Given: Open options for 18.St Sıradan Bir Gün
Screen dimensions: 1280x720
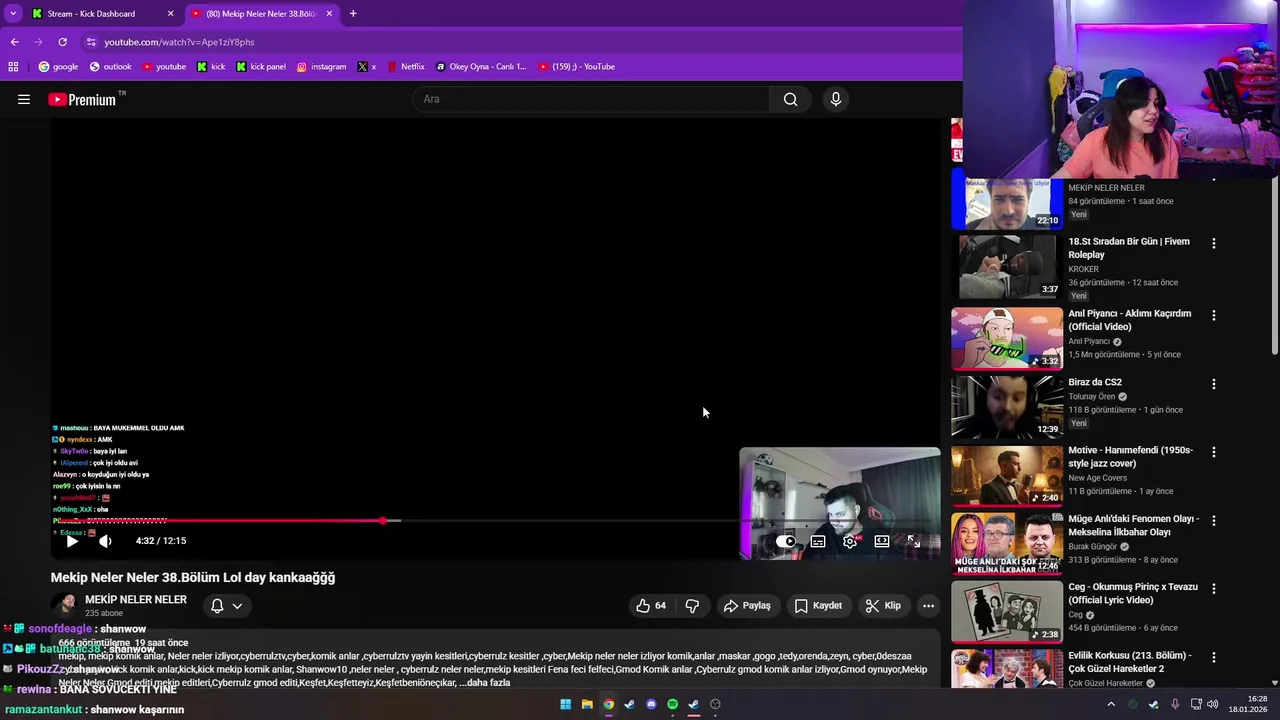Looking at the screenshot, I should click(x=1214, y=243).
